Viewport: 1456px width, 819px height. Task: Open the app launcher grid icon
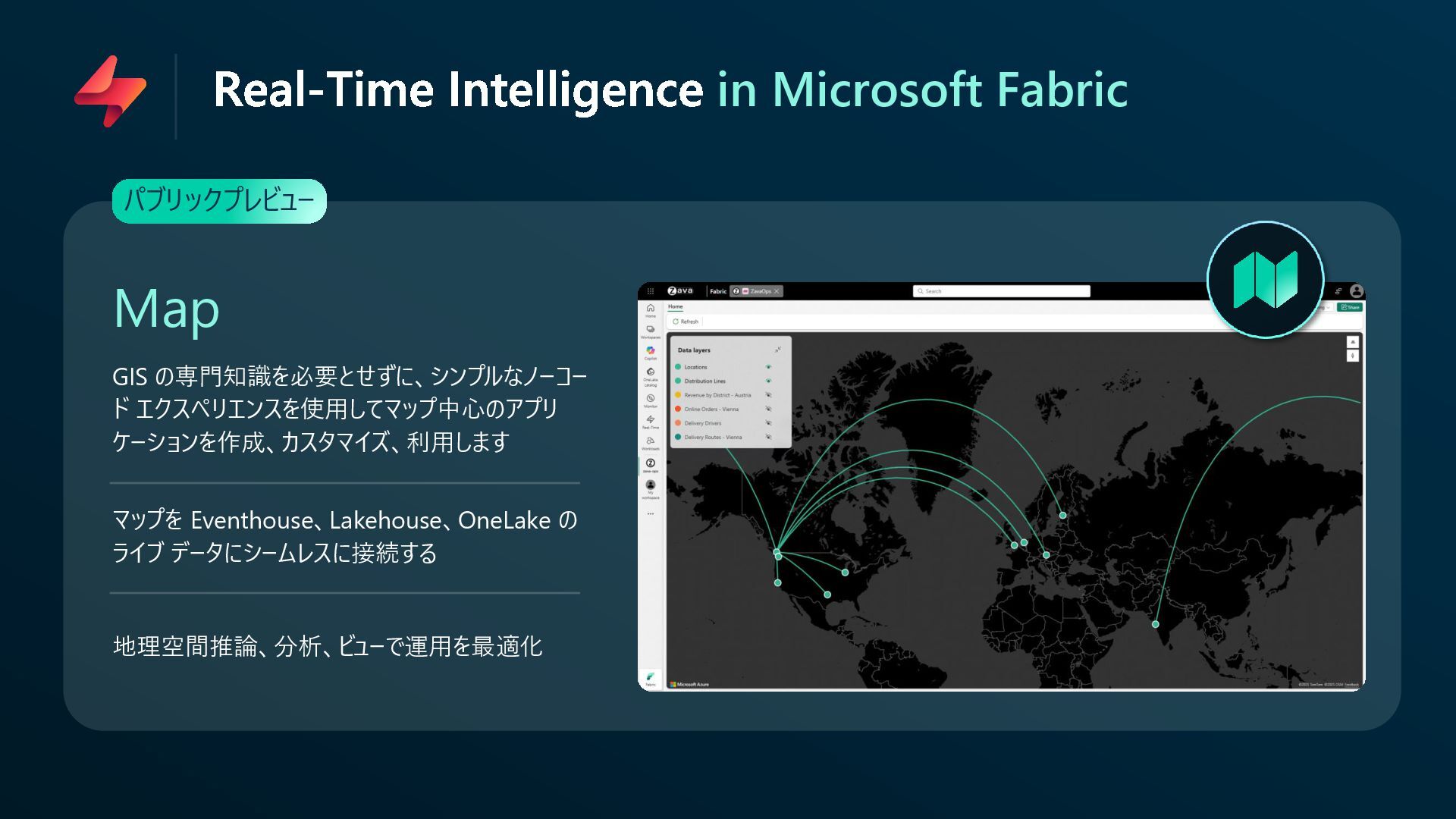pyautogui.click(x=651, y=291)
